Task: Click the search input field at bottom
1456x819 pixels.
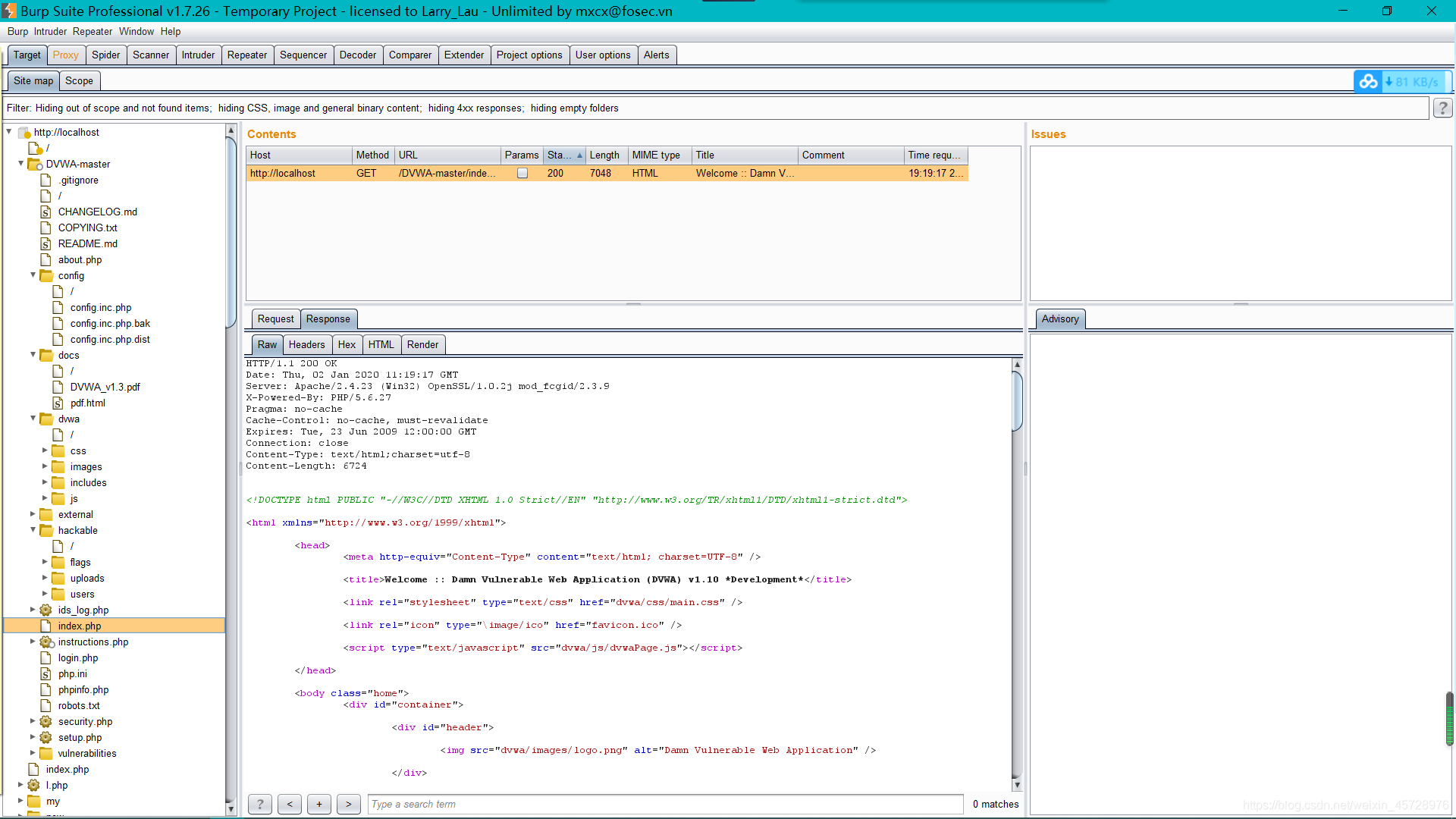Action: coord(665,803)
